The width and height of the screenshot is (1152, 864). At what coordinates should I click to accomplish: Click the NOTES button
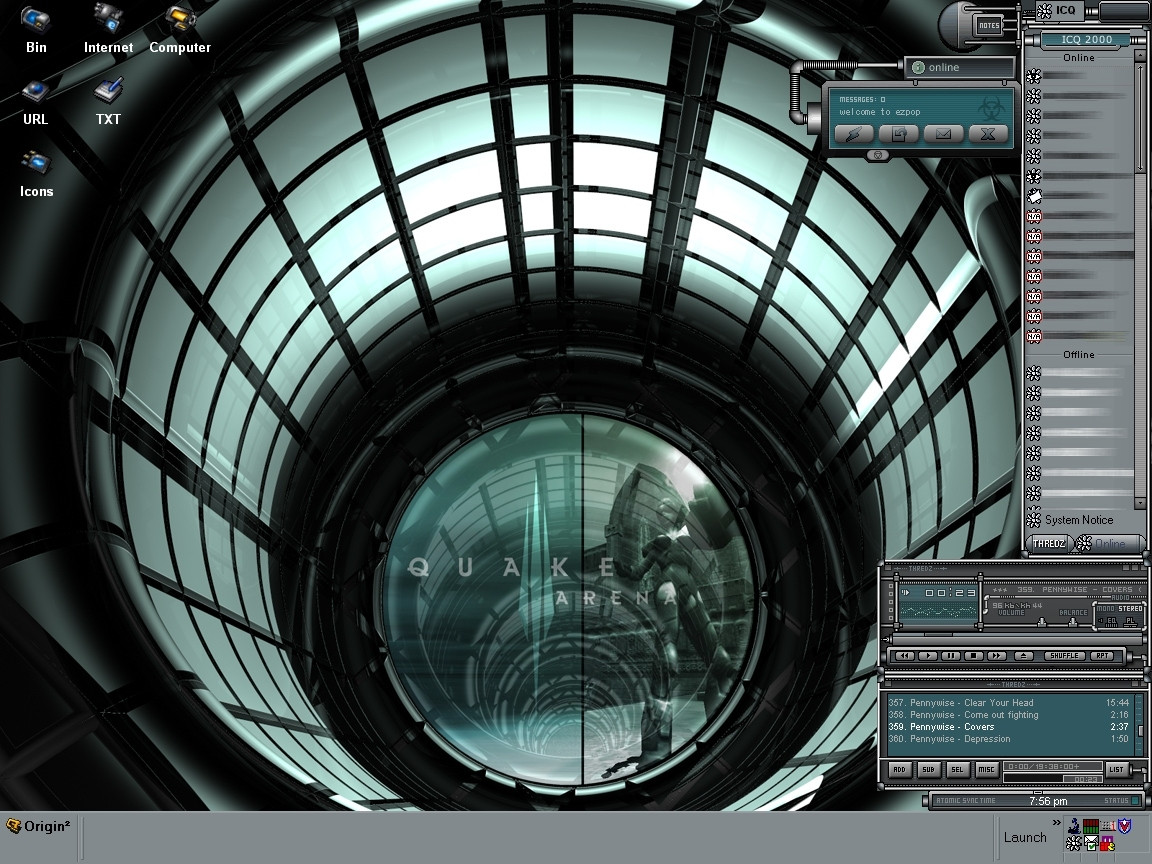(989, 25)
